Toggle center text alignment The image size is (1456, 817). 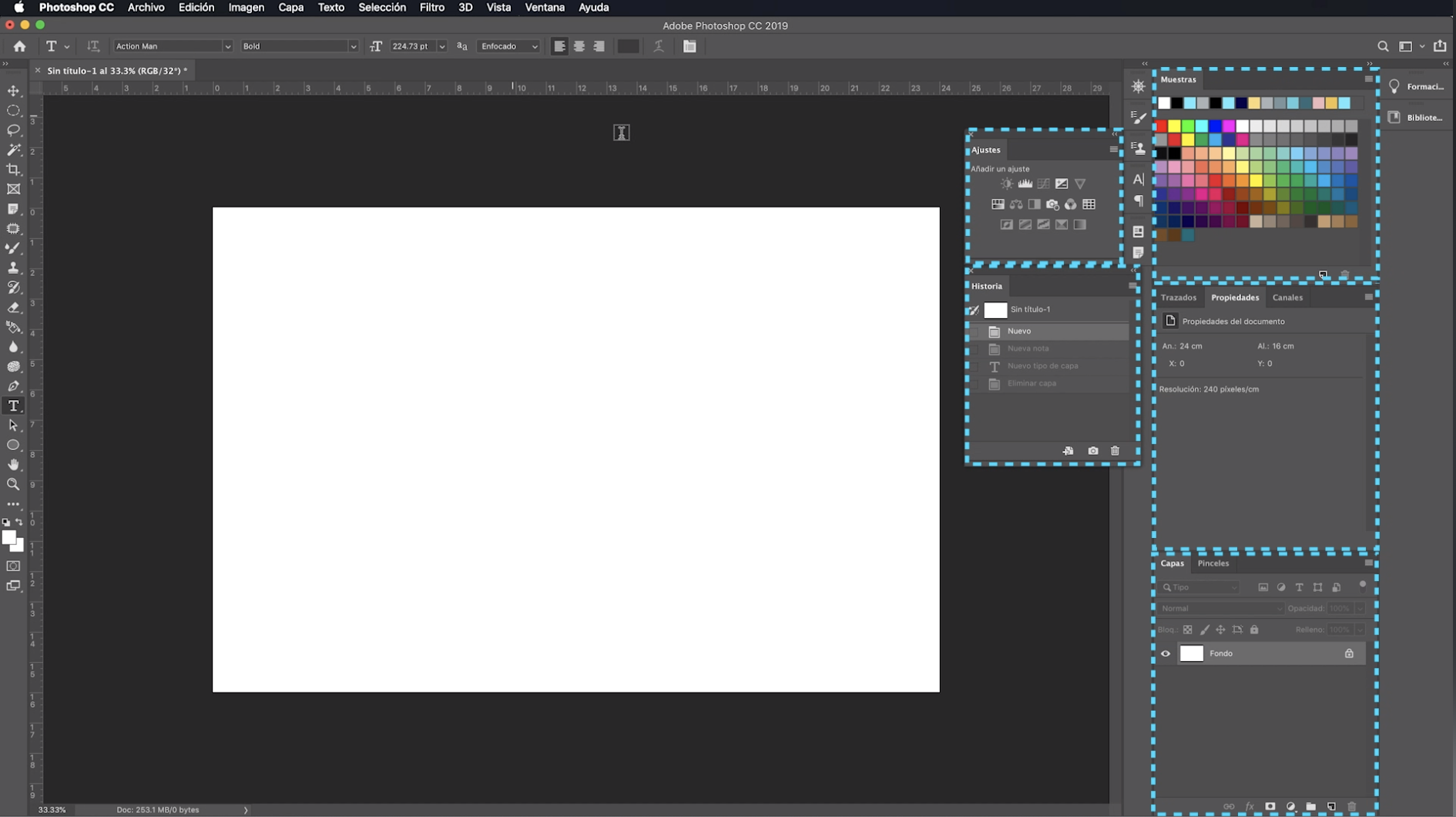579,46
